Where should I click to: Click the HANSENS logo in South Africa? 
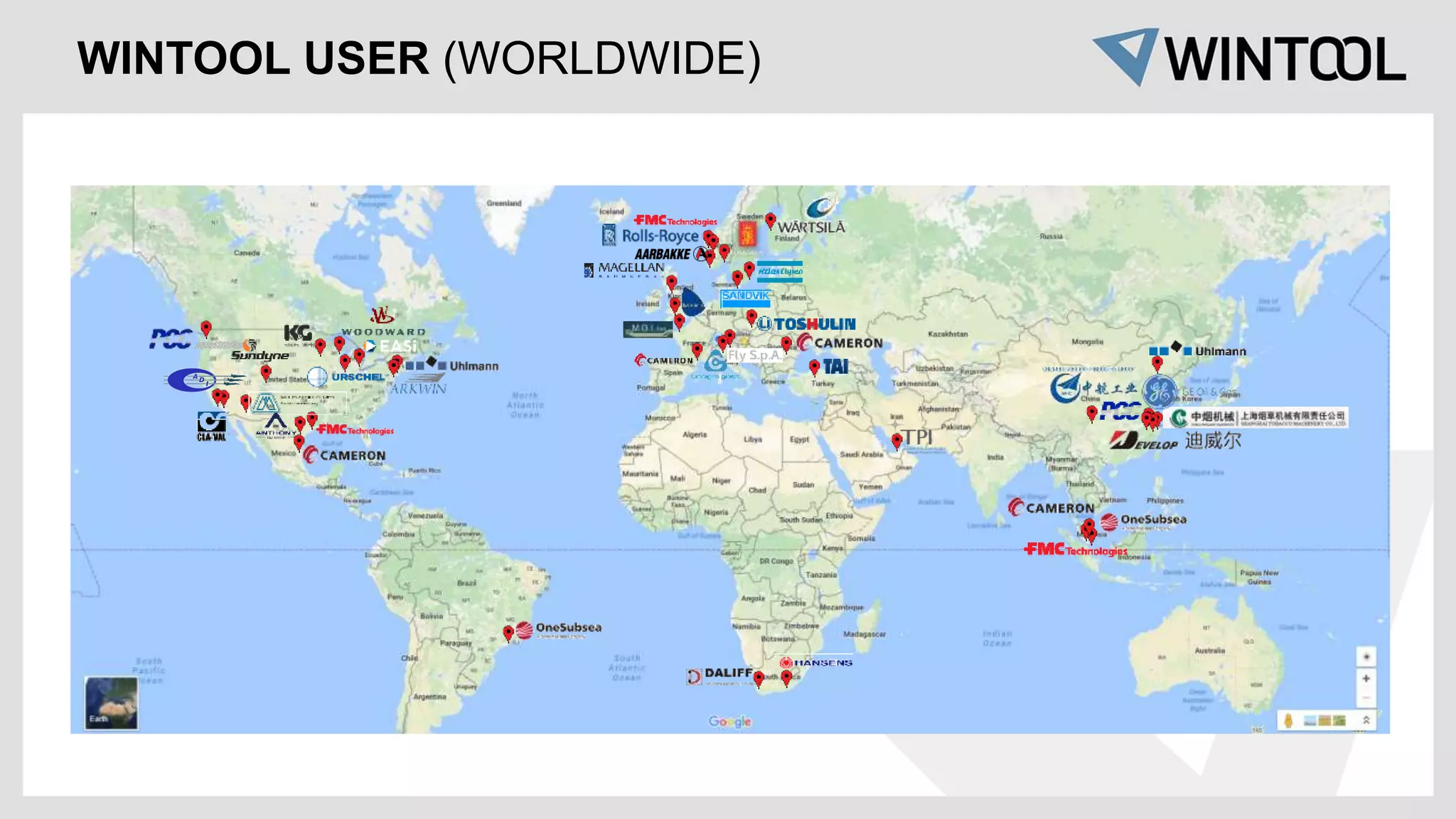[x=816, y=663]
